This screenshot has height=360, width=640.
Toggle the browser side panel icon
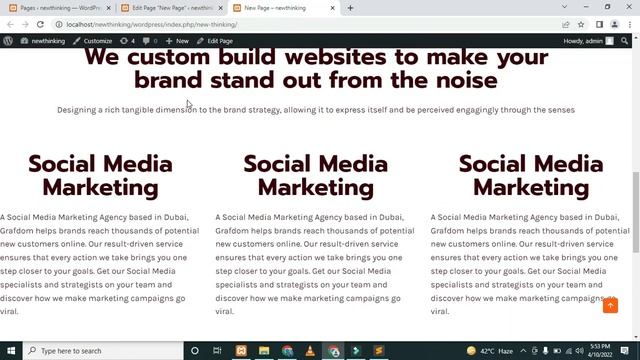click(599, 24)
